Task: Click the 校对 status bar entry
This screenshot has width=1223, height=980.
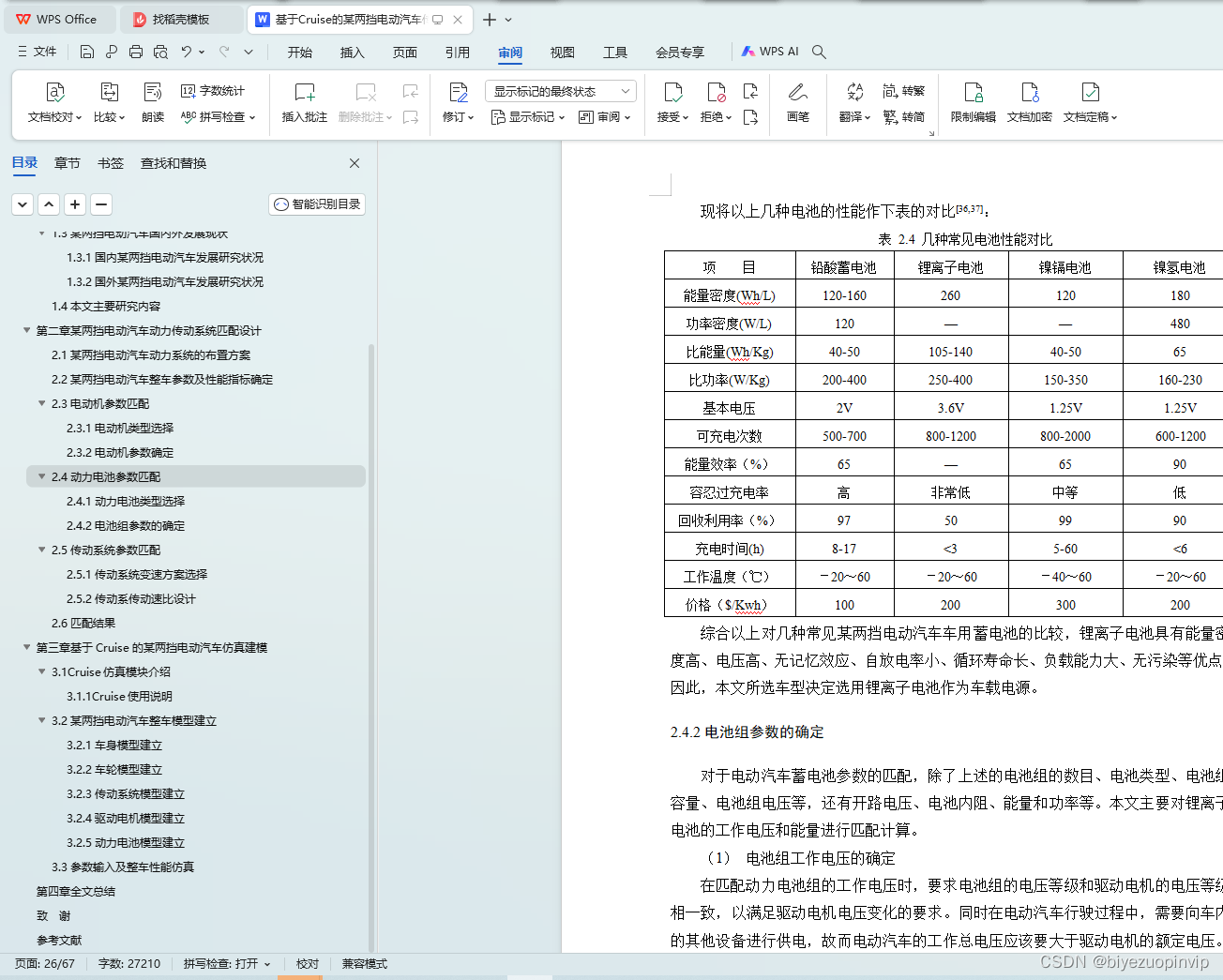Action: tap(308, 964)
